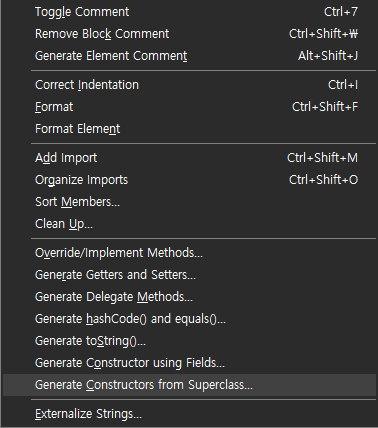Click Organize Imports
This screenshot has width=378, height=428.
click(x=189, y=180)
